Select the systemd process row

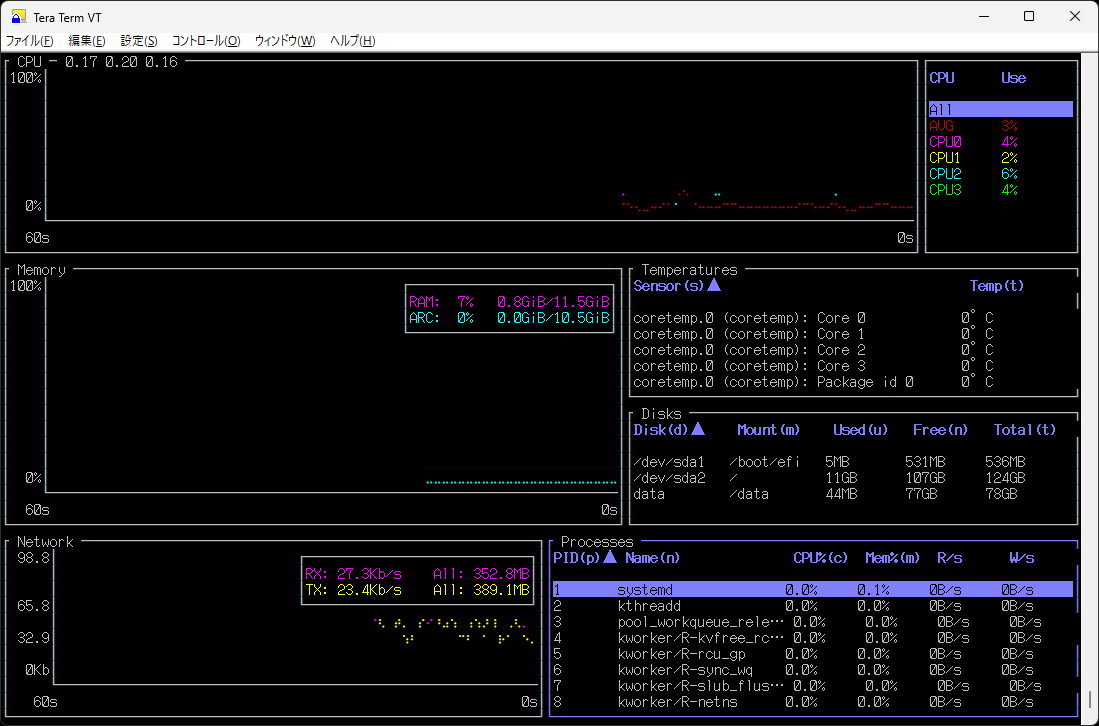pyautogui.click(x=813, y=590)
